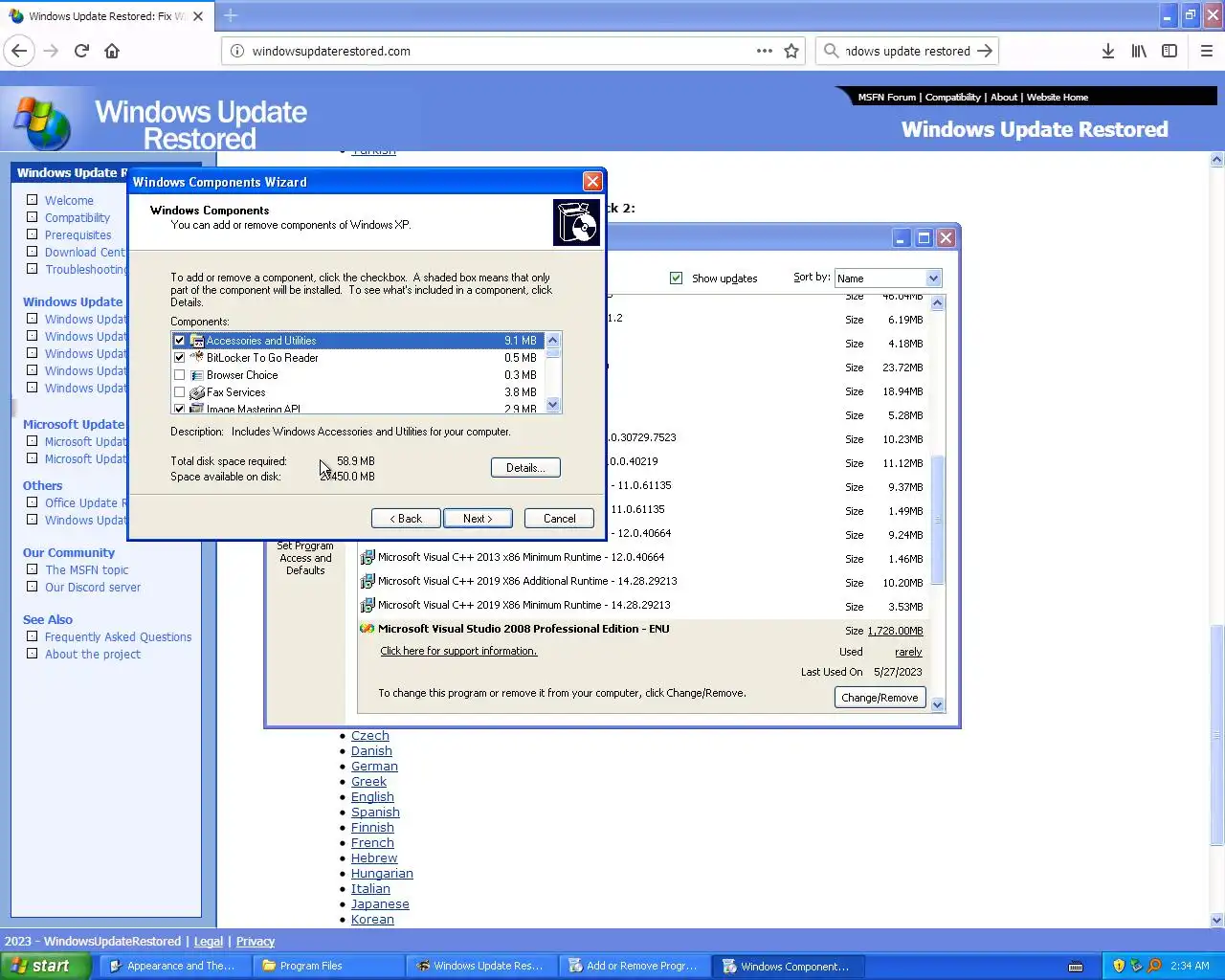
Task: Open the Windows Start button
Action: 45,966
